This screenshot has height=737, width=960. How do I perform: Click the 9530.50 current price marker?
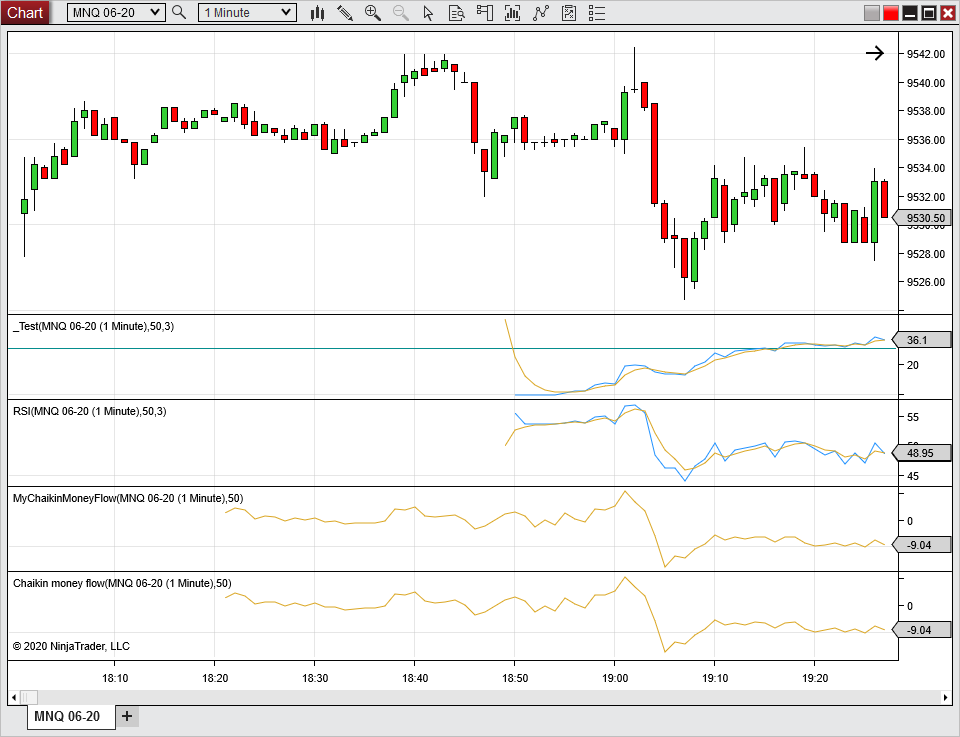[922, 218]
